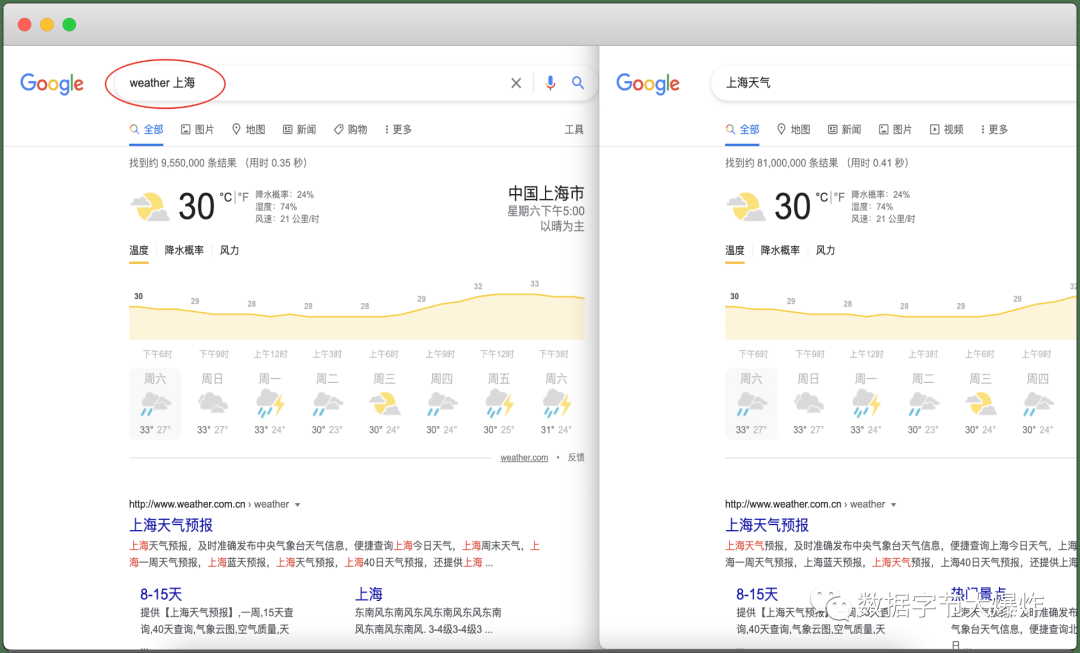Open Google logo in "weather 上海" window

(x=52, y=84)
